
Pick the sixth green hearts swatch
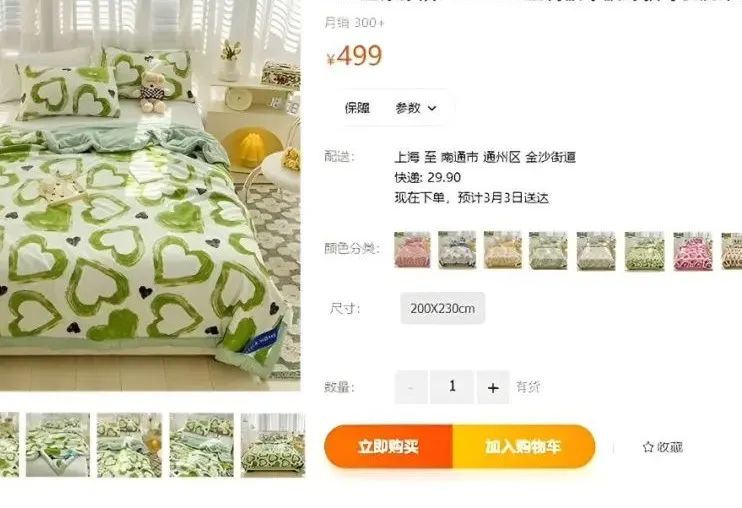click(x=644, y=251)
